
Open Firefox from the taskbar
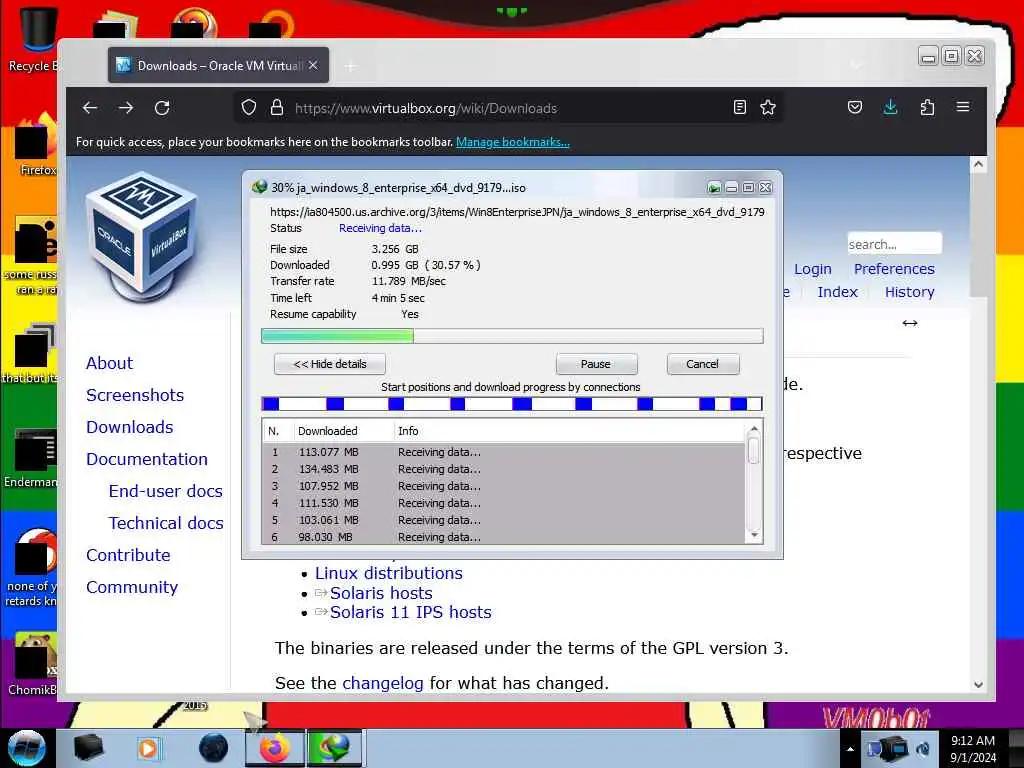274,748
